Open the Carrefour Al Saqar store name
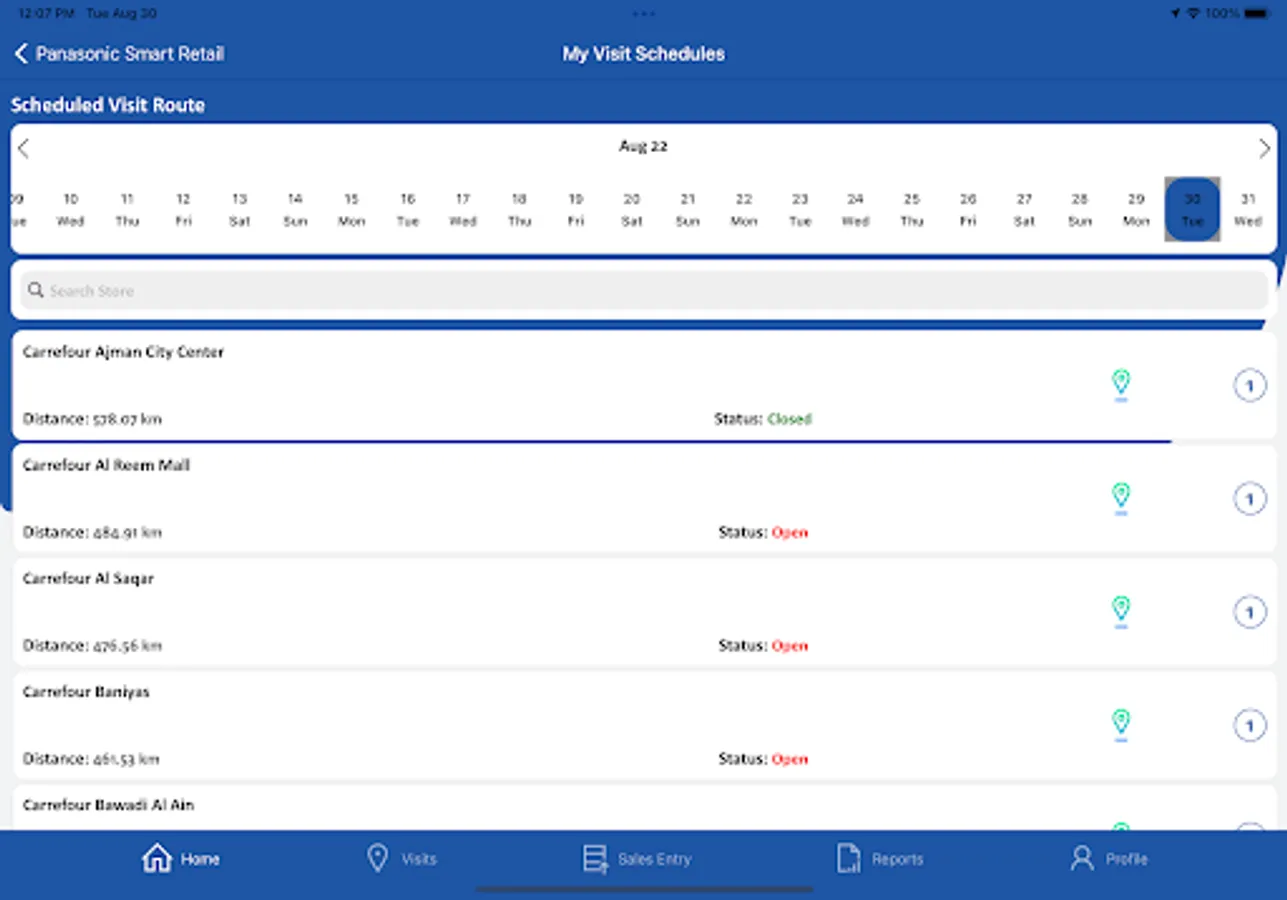Viewport: 1287px width, 900px height. coord(88,578)
